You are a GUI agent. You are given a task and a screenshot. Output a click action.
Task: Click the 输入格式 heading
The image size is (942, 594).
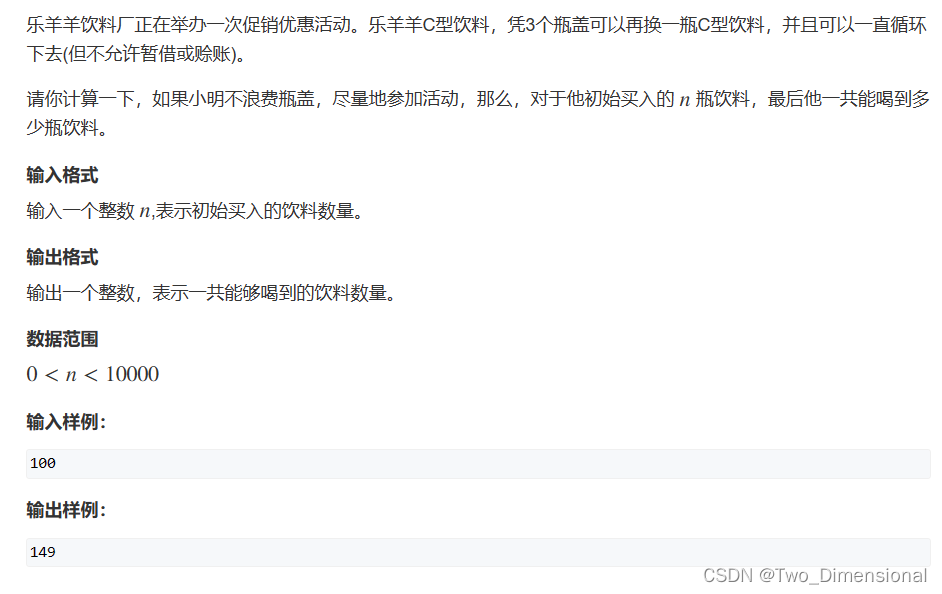[62, 175]
